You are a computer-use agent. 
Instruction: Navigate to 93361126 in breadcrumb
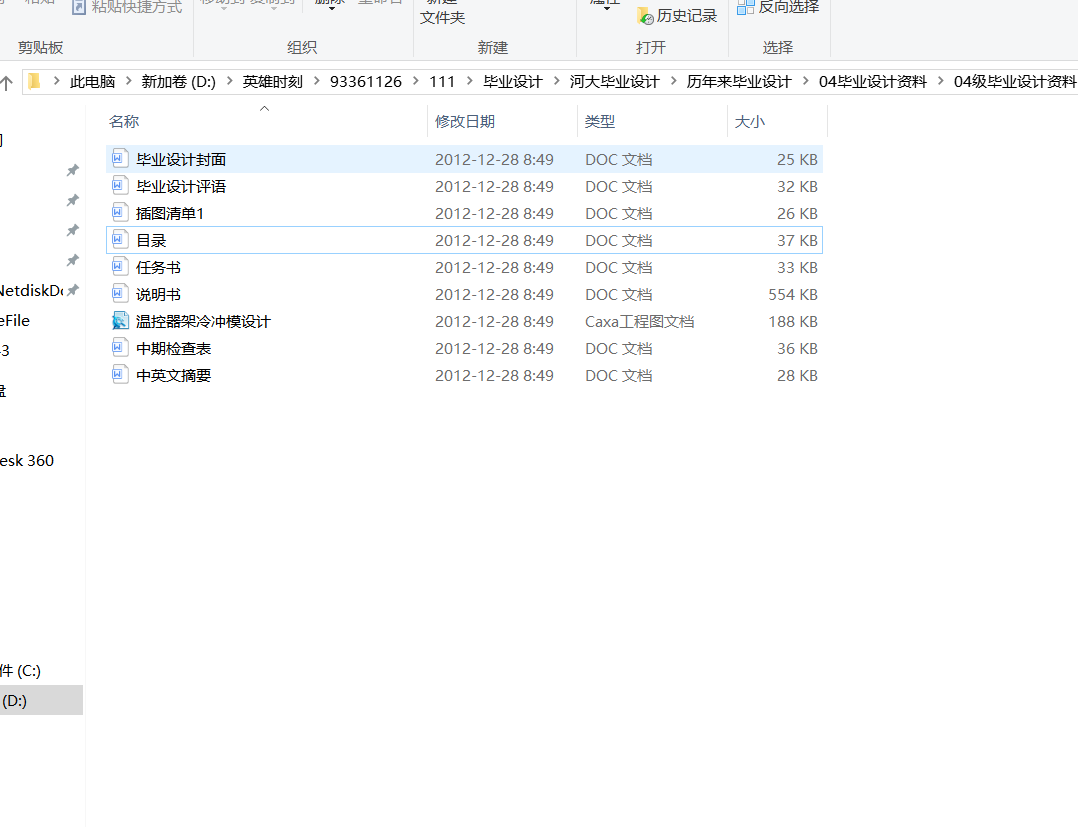[366, 82]
